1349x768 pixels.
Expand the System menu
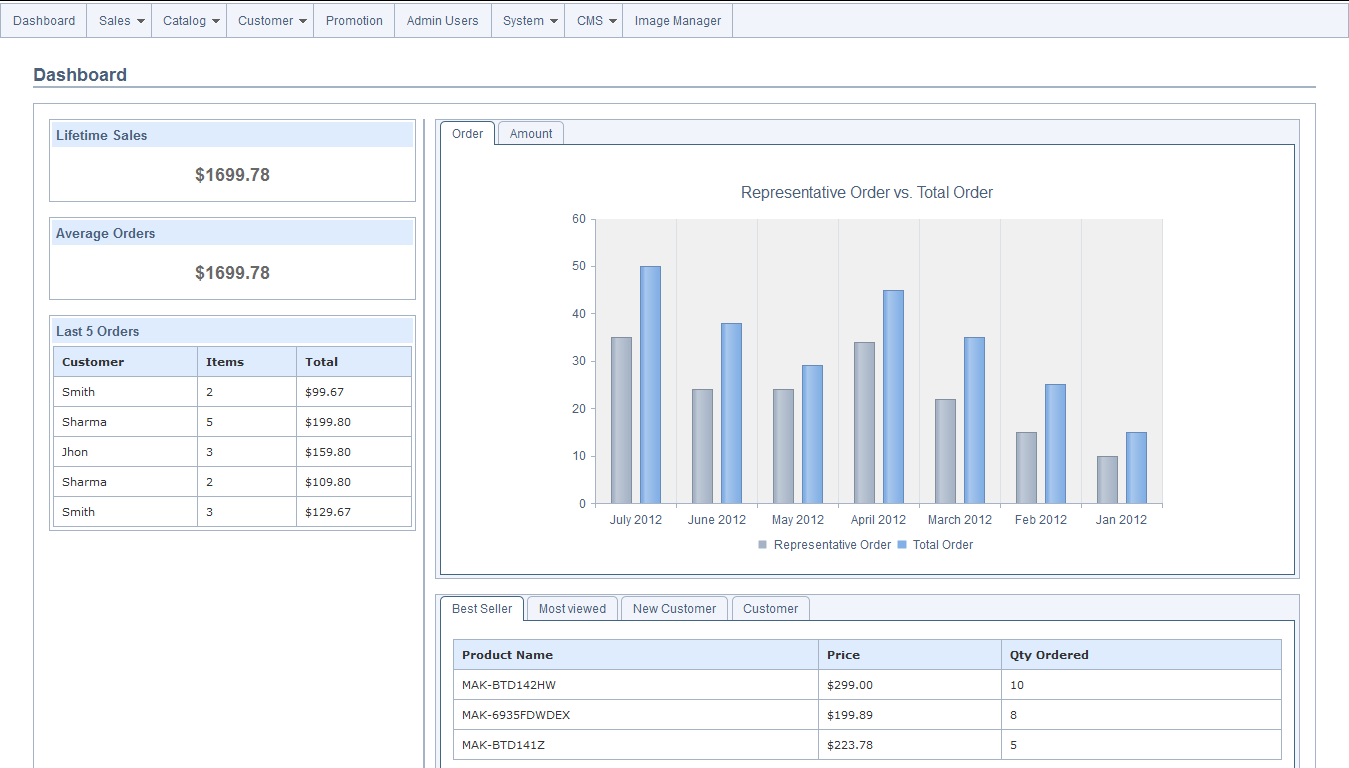529,20
